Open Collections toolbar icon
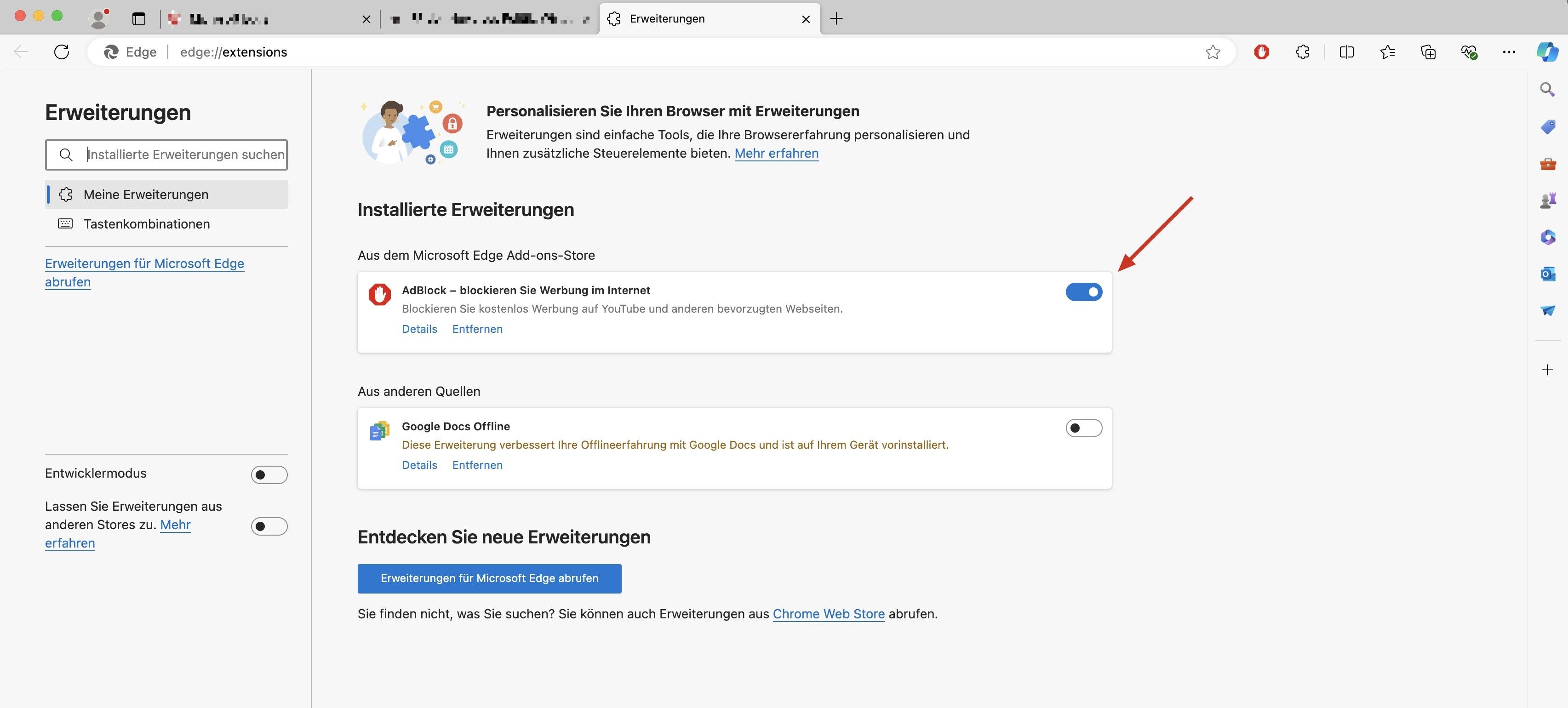 (x=1428, y=52)
